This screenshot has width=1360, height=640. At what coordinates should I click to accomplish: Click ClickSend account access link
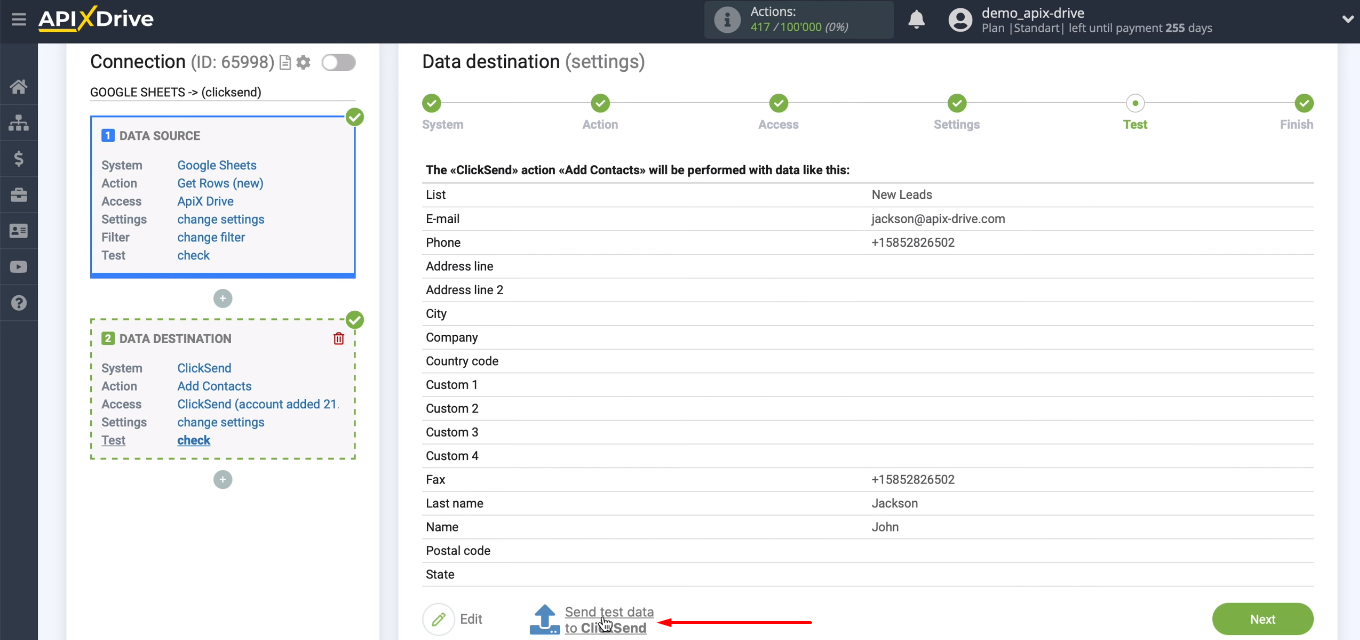[258, 404]
